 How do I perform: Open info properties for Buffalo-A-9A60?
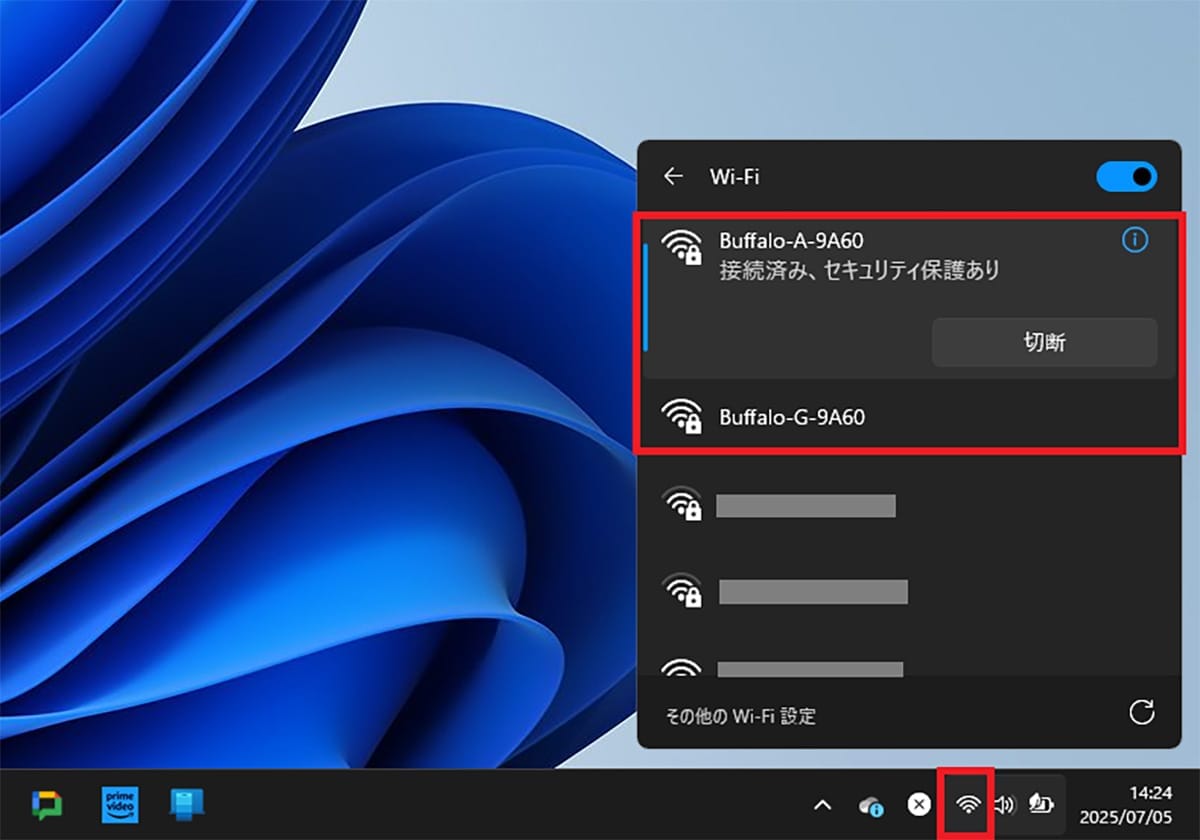1135,240
